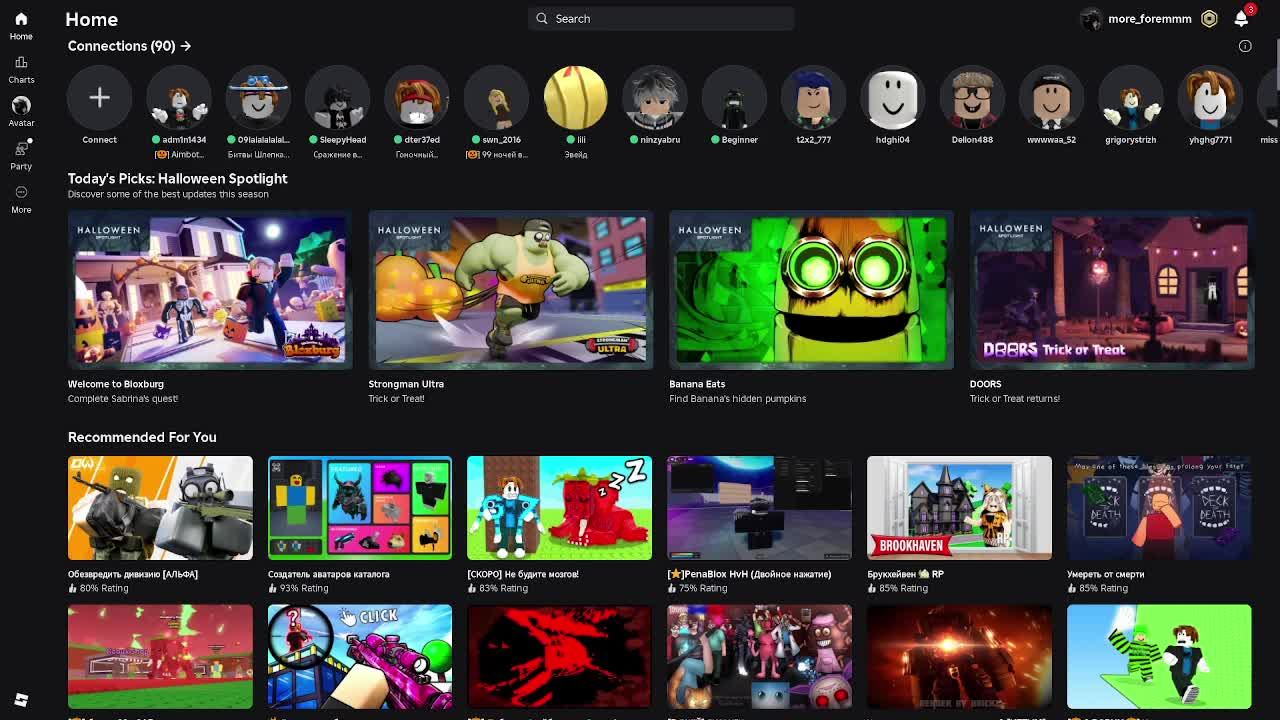Image resolution: width=1280 pixels, height=720 pixels.
Task: Open the pink sniper CLICK game thumbnail
Action: click(360, 656)
